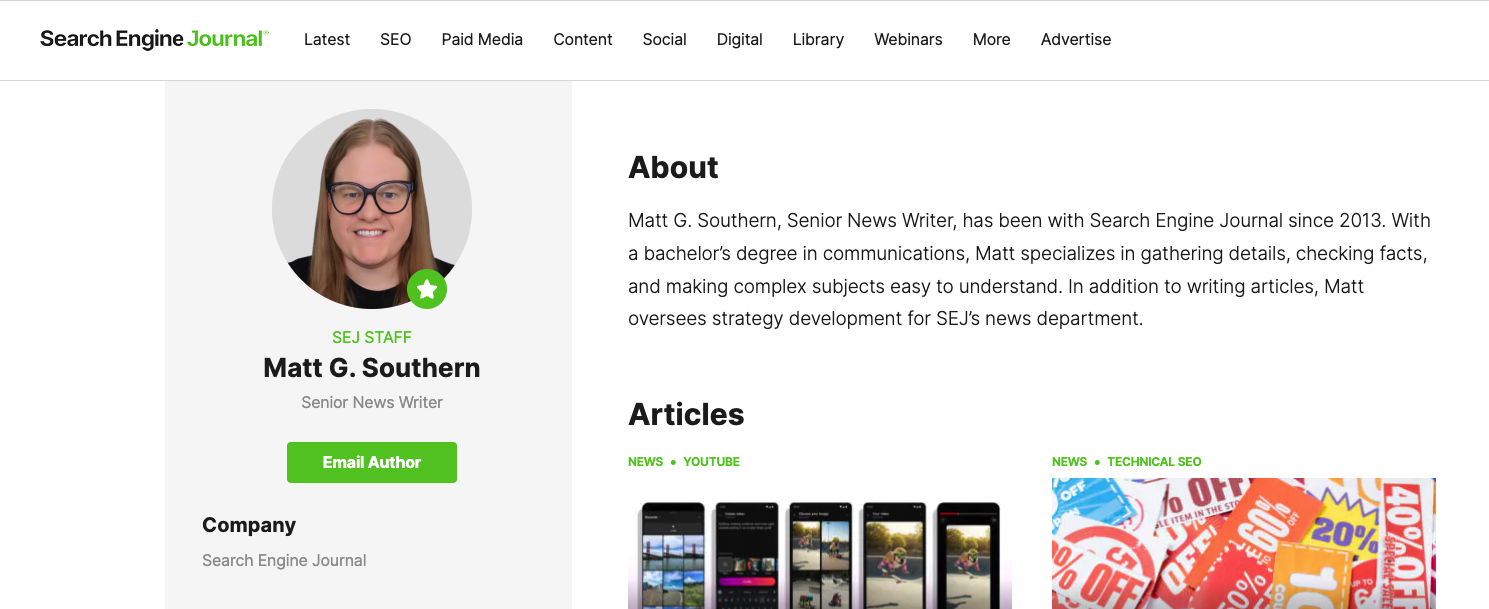Click the Email Author button
Viewport: 1489px width, 609px height.
click(372, 462)
